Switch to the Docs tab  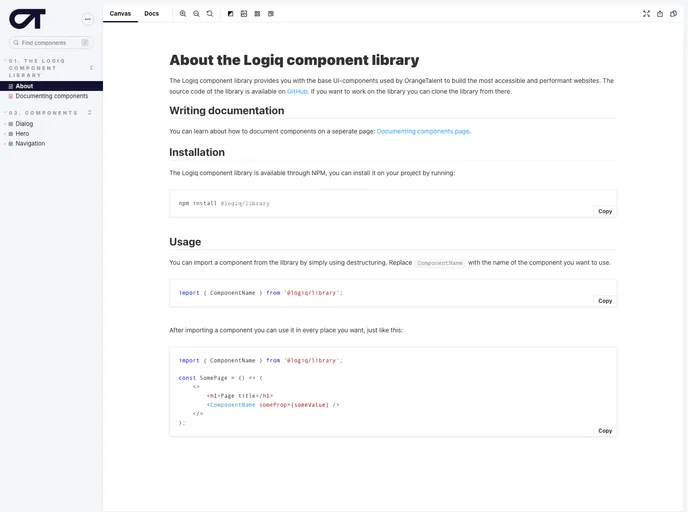[151, 14]
